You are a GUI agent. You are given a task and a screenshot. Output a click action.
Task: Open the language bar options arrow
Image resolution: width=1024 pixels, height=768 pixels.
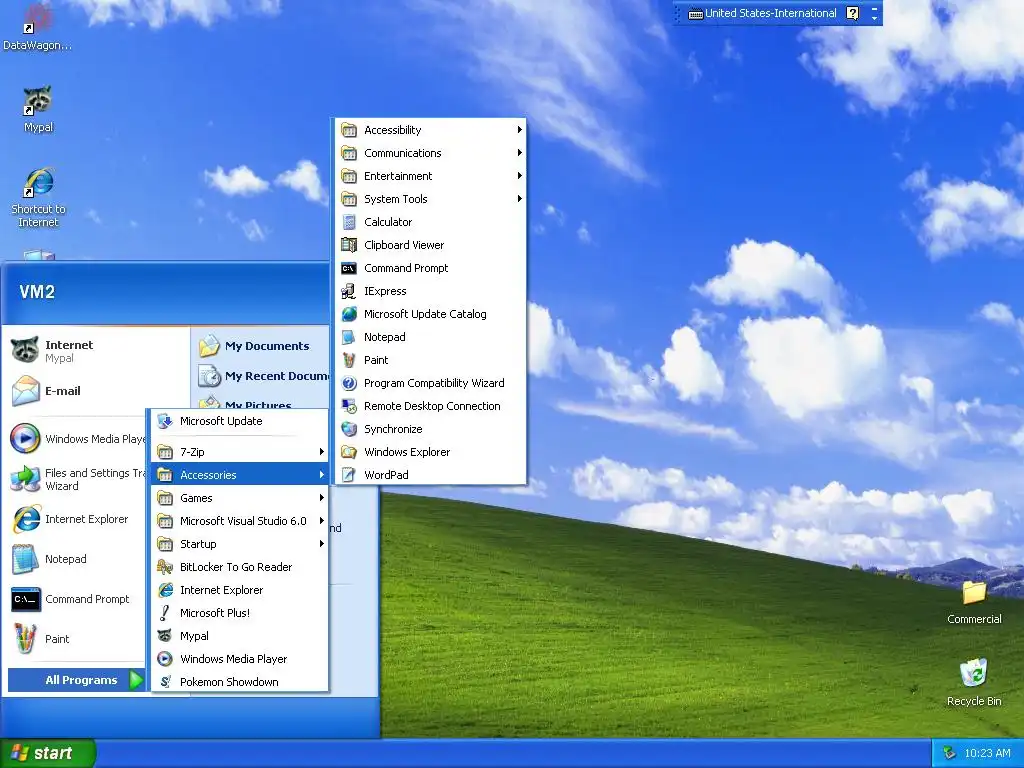pyautogui.click(x=874, y=18)
